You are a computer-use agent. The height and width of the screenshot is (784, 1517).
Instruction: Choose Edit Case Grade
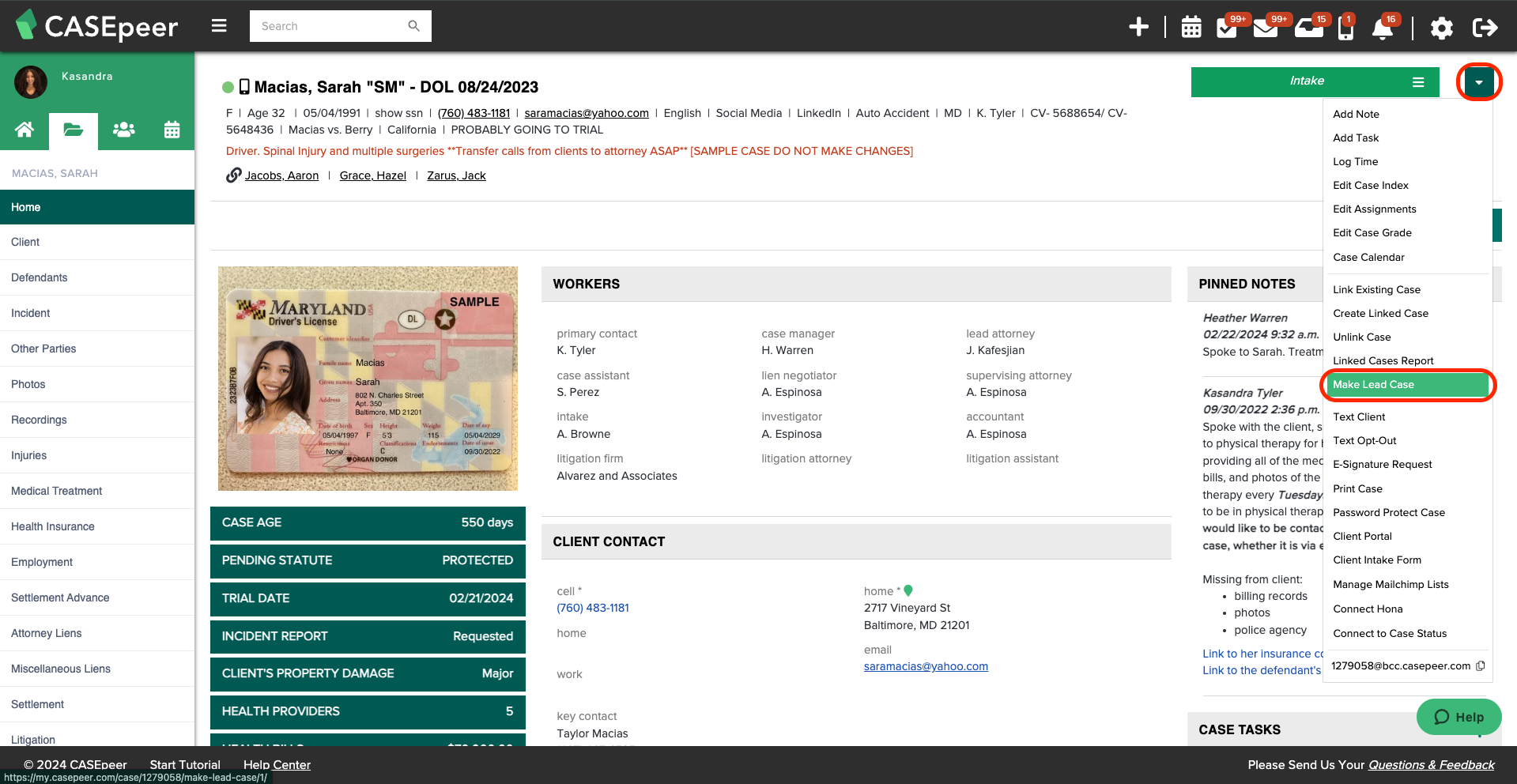(x=1372, y=232)
